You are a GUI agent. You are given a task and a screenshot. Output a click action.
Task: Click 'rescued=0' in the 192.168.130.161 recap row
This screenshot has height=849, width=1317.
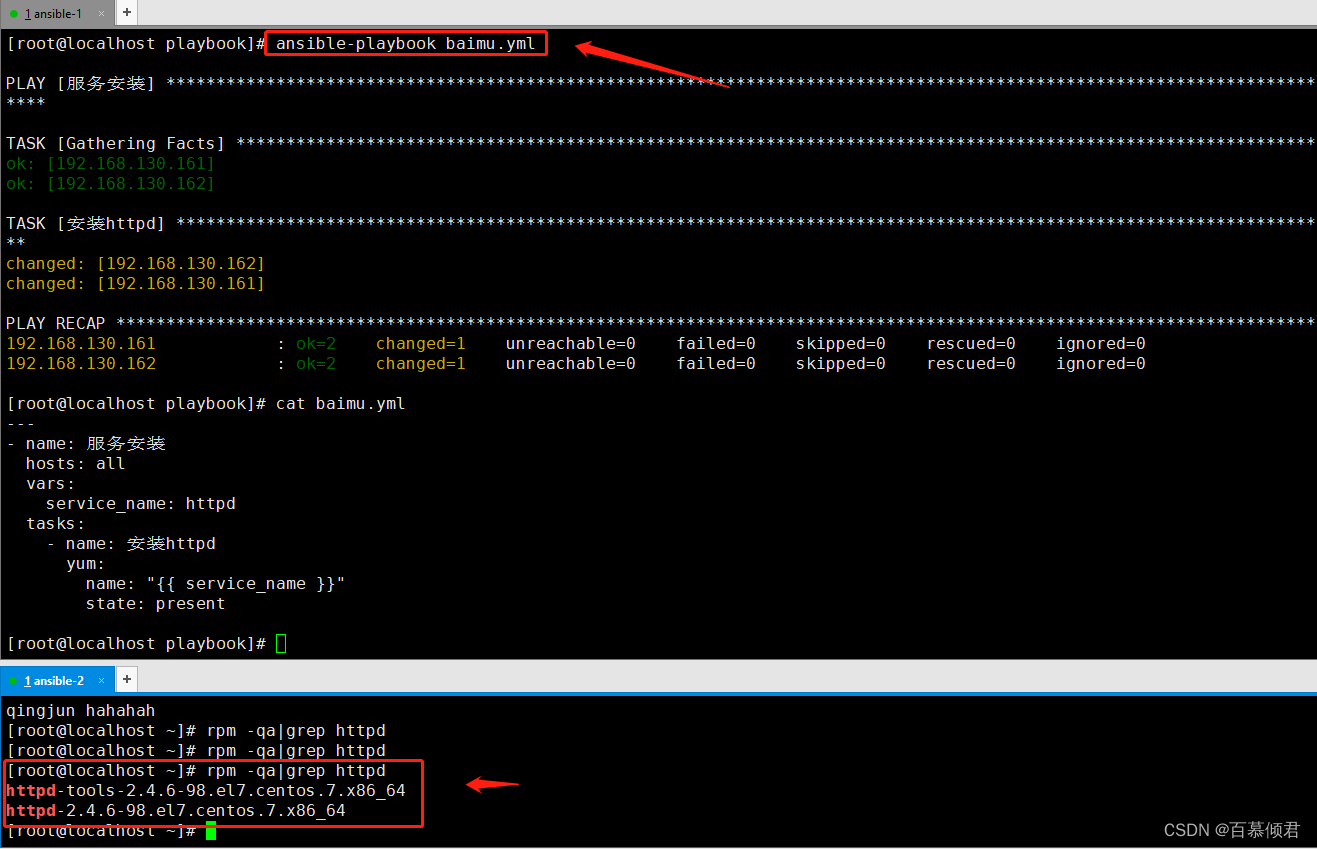[x=971, y=344]
